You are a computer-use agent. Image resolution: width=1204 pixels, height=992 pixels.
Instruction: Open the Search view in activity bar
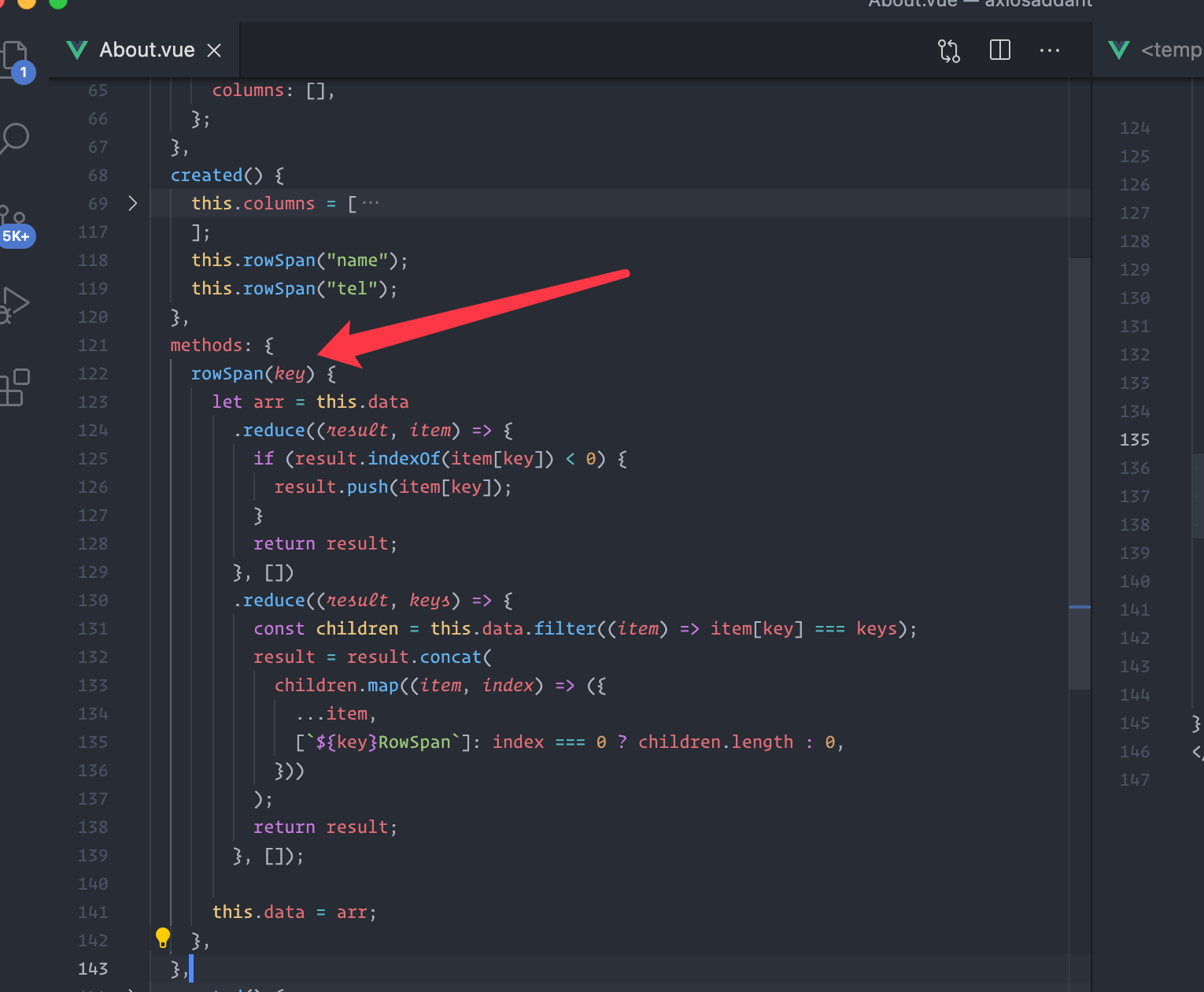[14, 139]
